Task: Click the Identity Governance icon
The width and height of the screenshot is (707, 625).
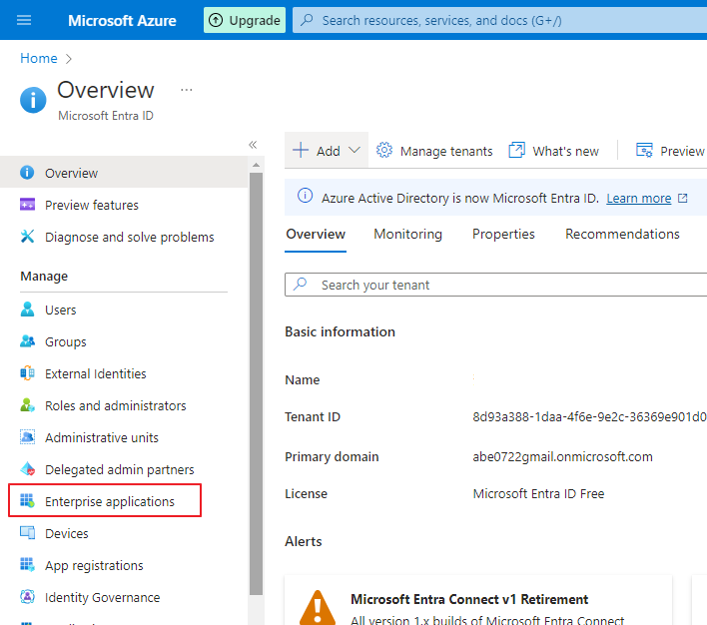Action: coord(28,598)
